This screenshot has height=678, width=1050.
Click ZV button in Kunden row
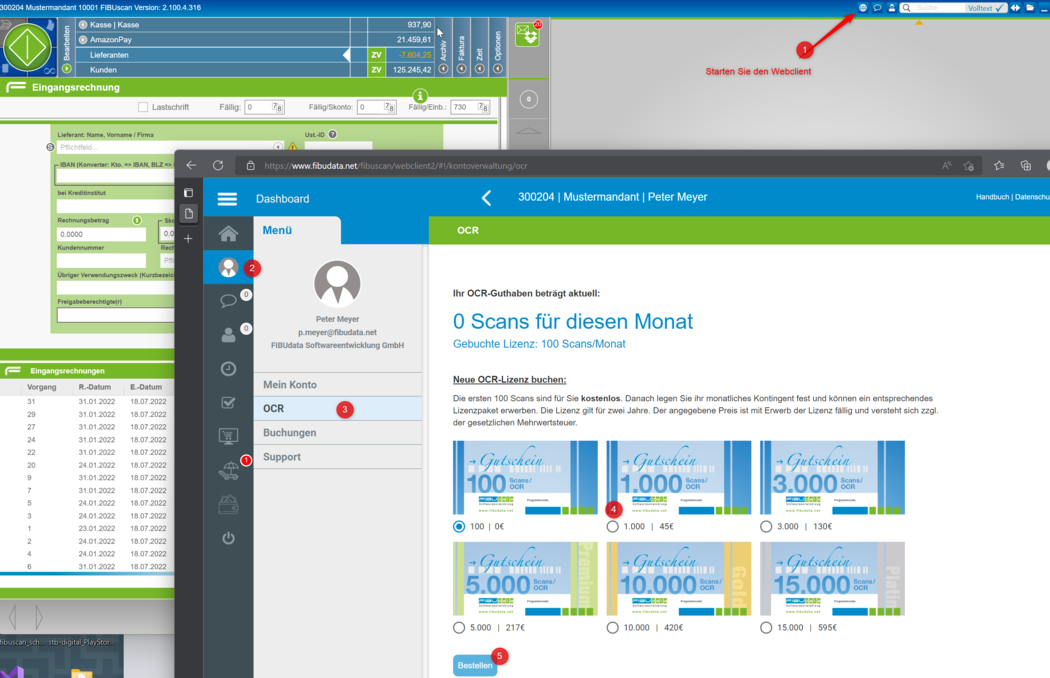(376, 70)
